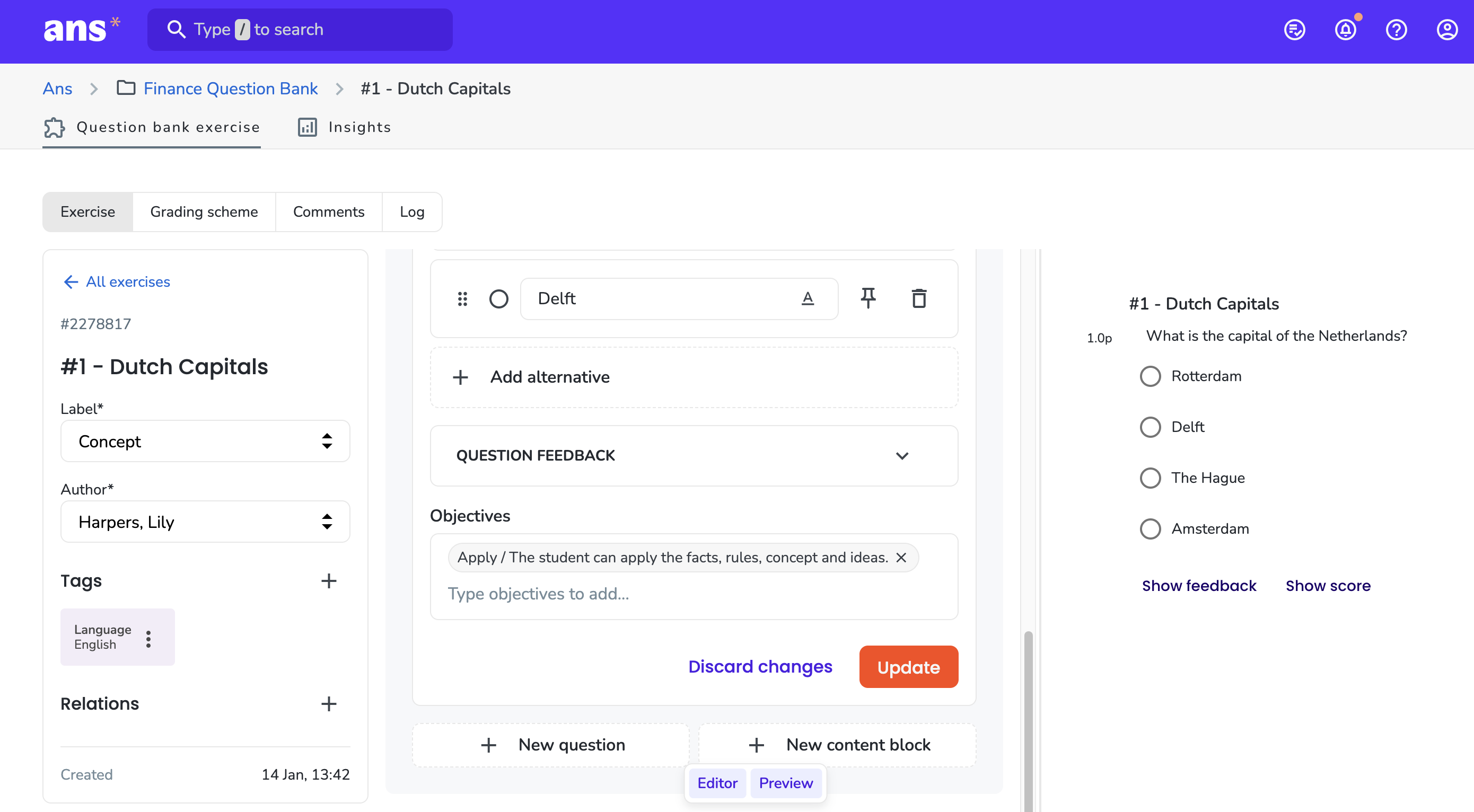
Task: Click the Update button
Action: pyautogui.click(x=908, y=667)
